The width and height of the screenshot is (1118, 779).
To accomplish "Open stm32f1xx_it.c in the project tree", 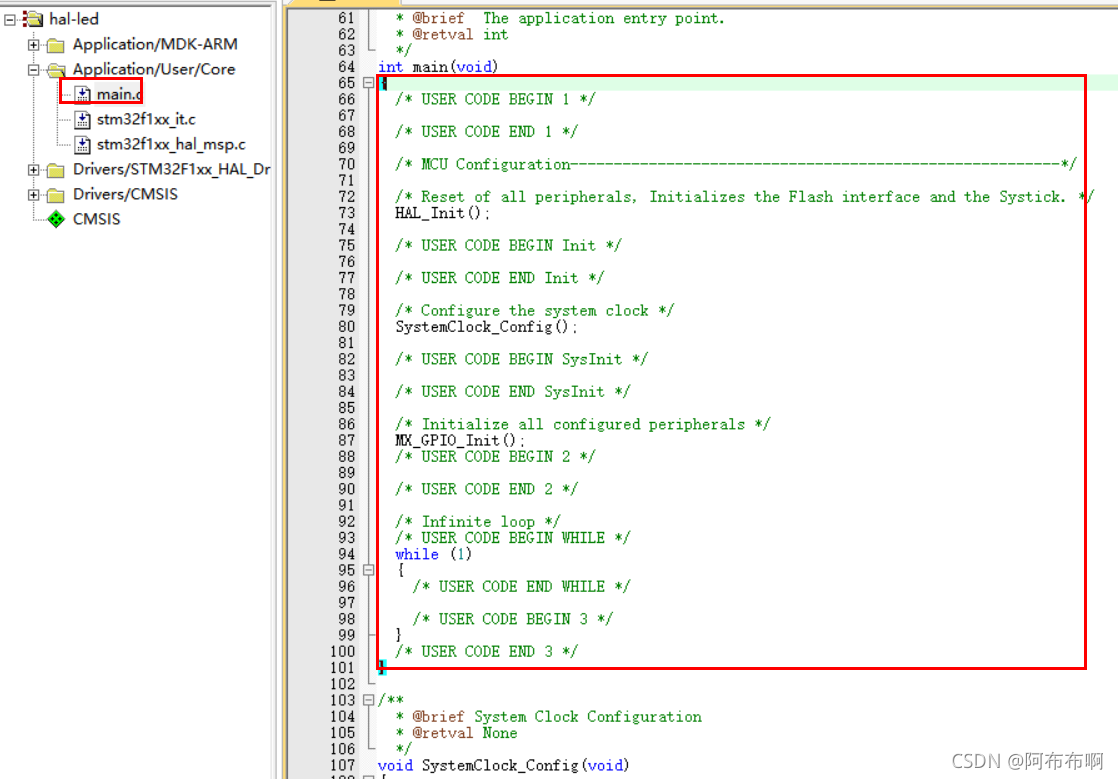I will coord(146,119).
